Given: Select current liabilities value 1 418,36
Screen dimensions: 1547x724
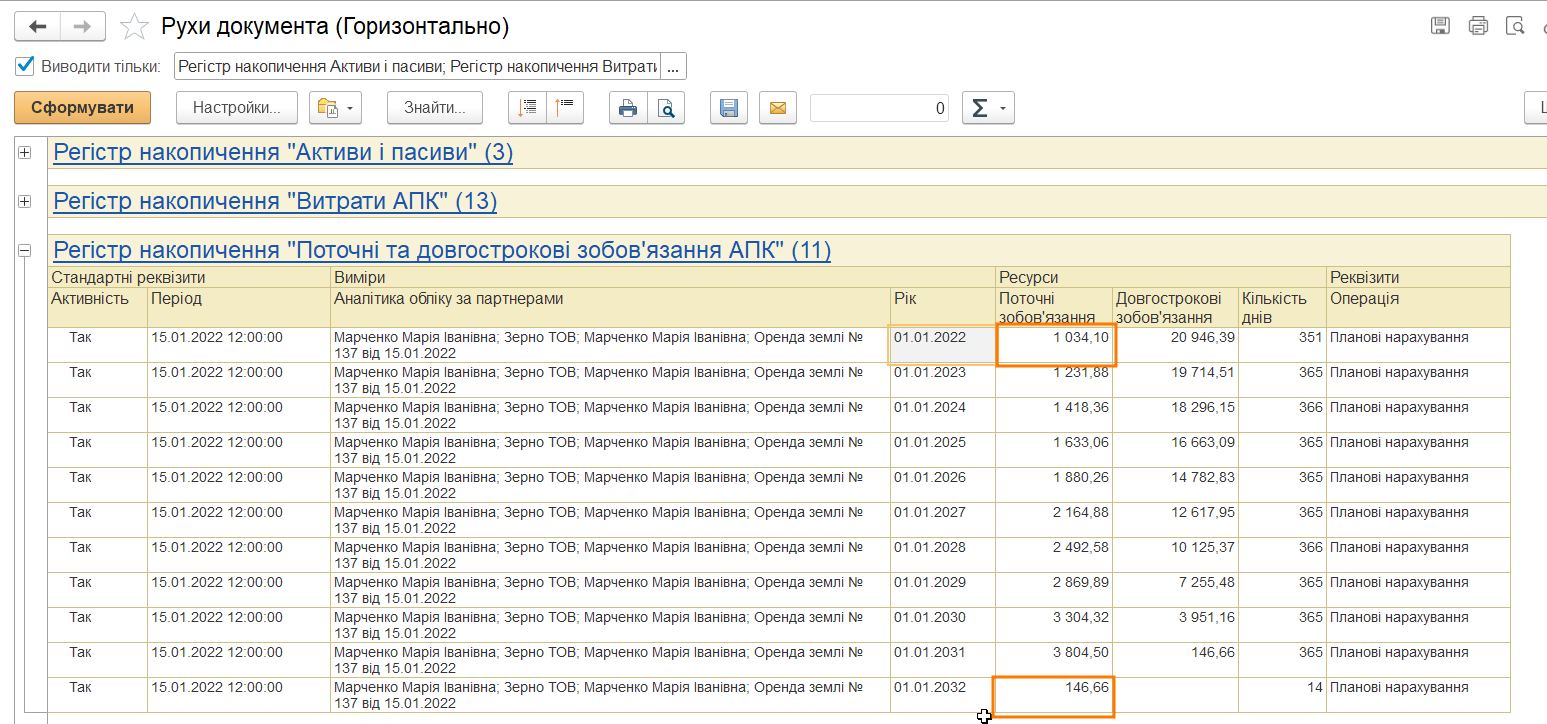Looking at the screenshot, I should (1054, 415).
